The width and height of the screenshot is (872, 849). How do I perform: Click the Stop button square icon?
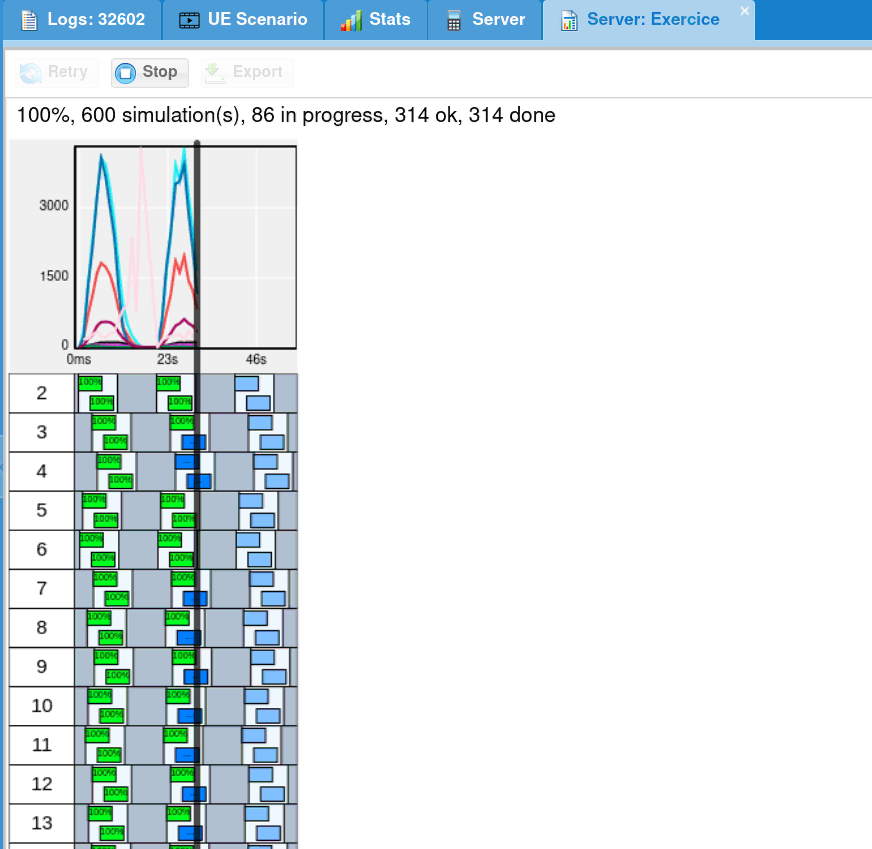point(126,72)
